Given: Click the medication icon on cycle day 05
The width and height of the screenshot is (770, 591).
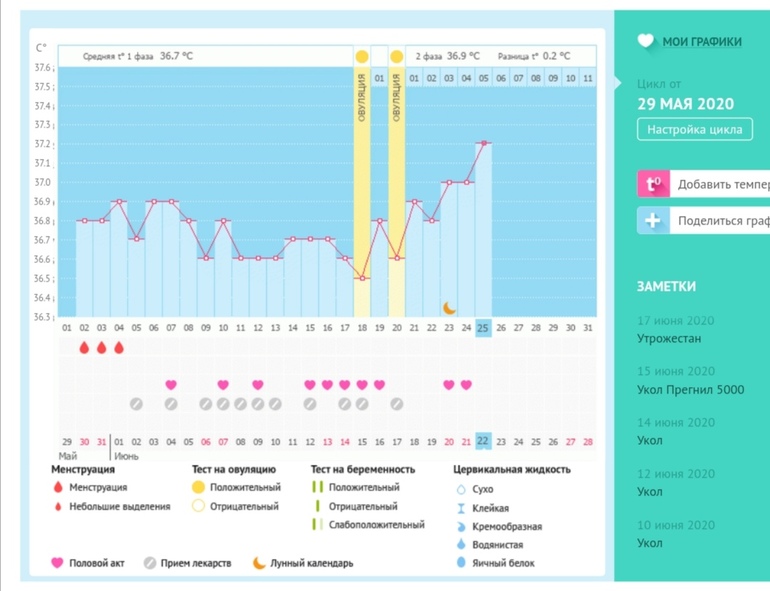Looking at the screenshot, I should click(136, 404).
